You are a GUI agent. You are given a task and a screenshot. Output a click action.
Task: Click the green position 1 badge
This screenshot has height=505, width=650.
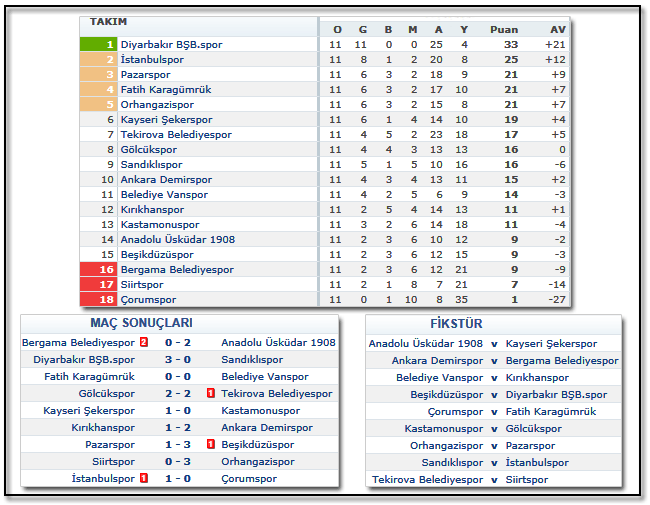tap(99, 45)
